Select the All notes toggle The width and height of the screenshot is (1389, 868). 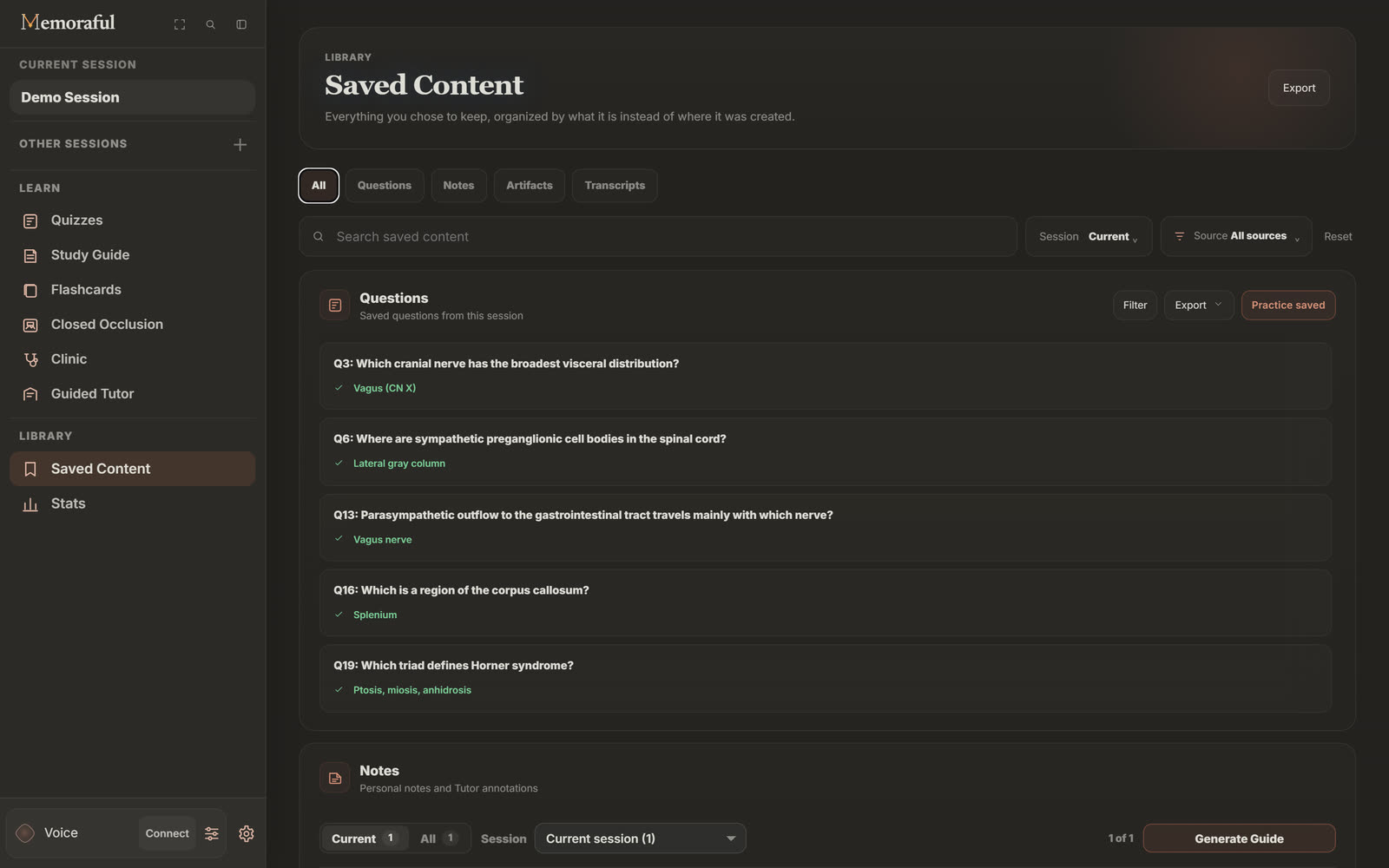point(438,838)
